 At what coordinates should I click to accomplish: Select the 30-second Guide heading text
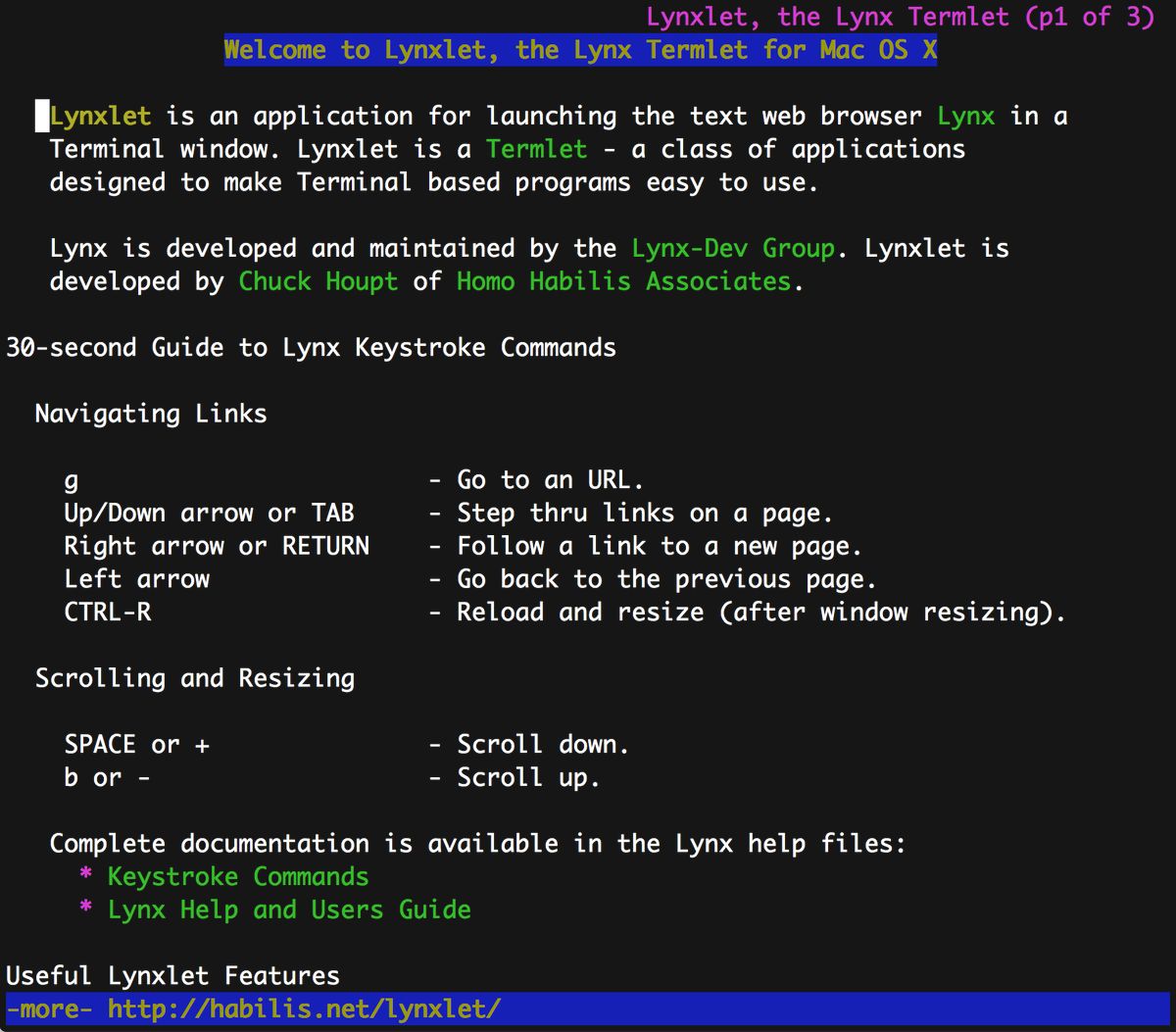point(311,347)
